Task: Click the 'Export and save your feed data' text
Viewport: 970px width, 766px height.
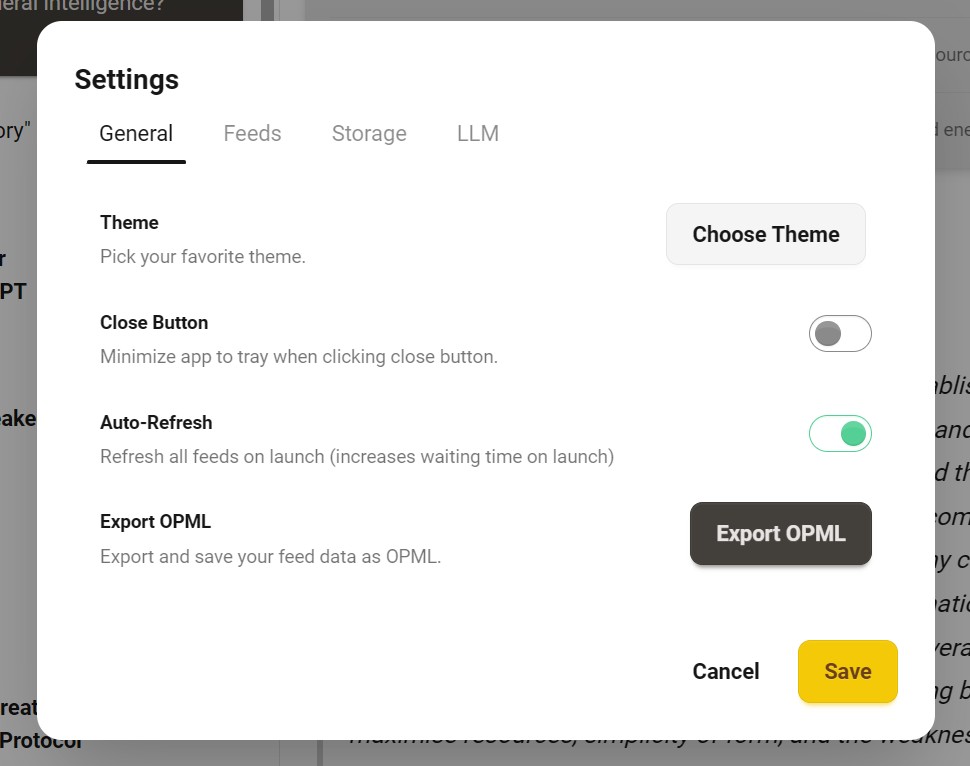Action: click(x=270, y=557)
